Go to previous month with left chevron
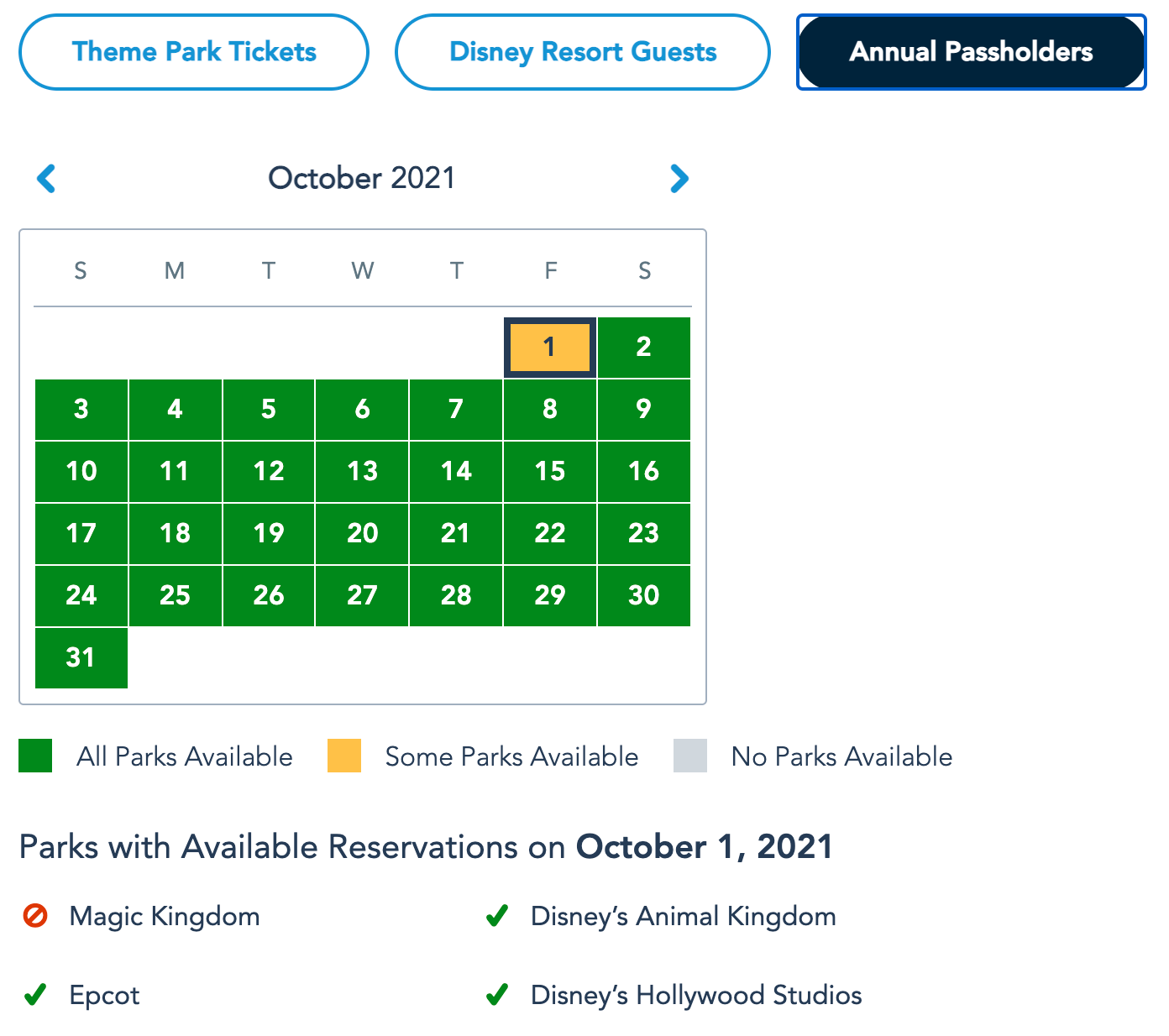The image size is (1169, 1036). point(46,178)
